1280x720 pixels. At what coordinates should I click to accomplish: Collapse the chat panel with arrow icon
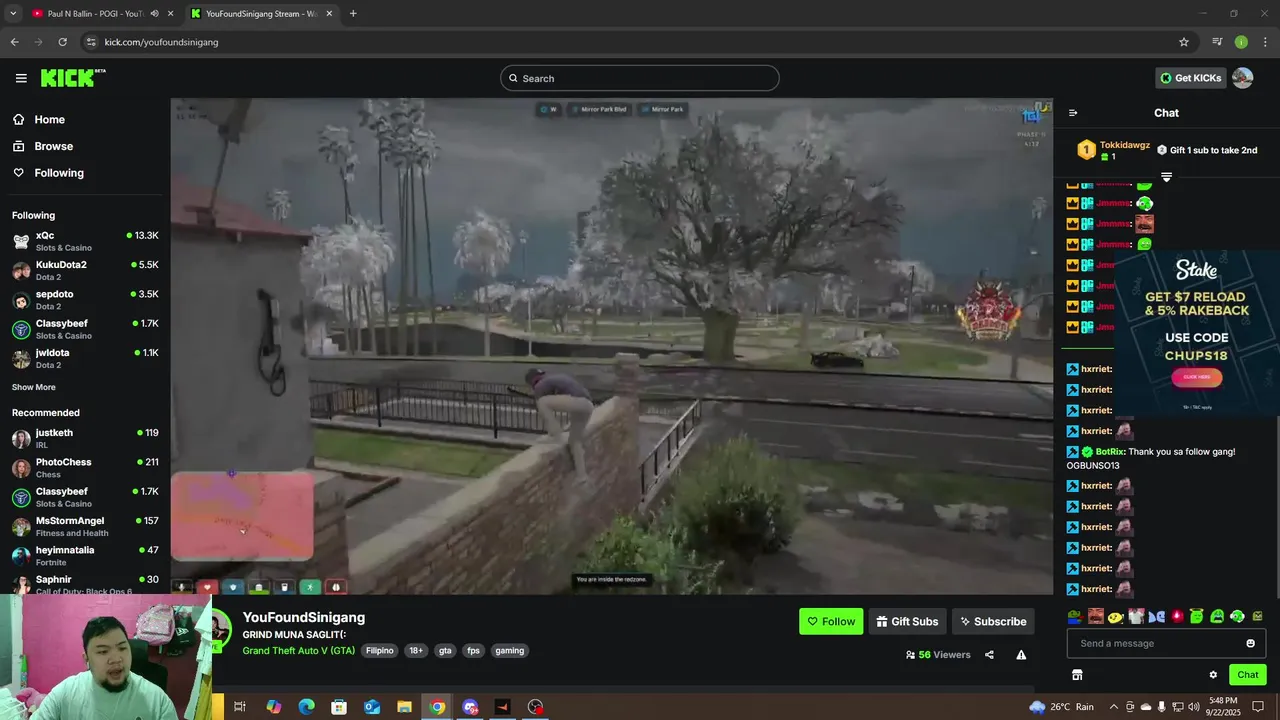pyautogui.click(x=1073, y=113)
